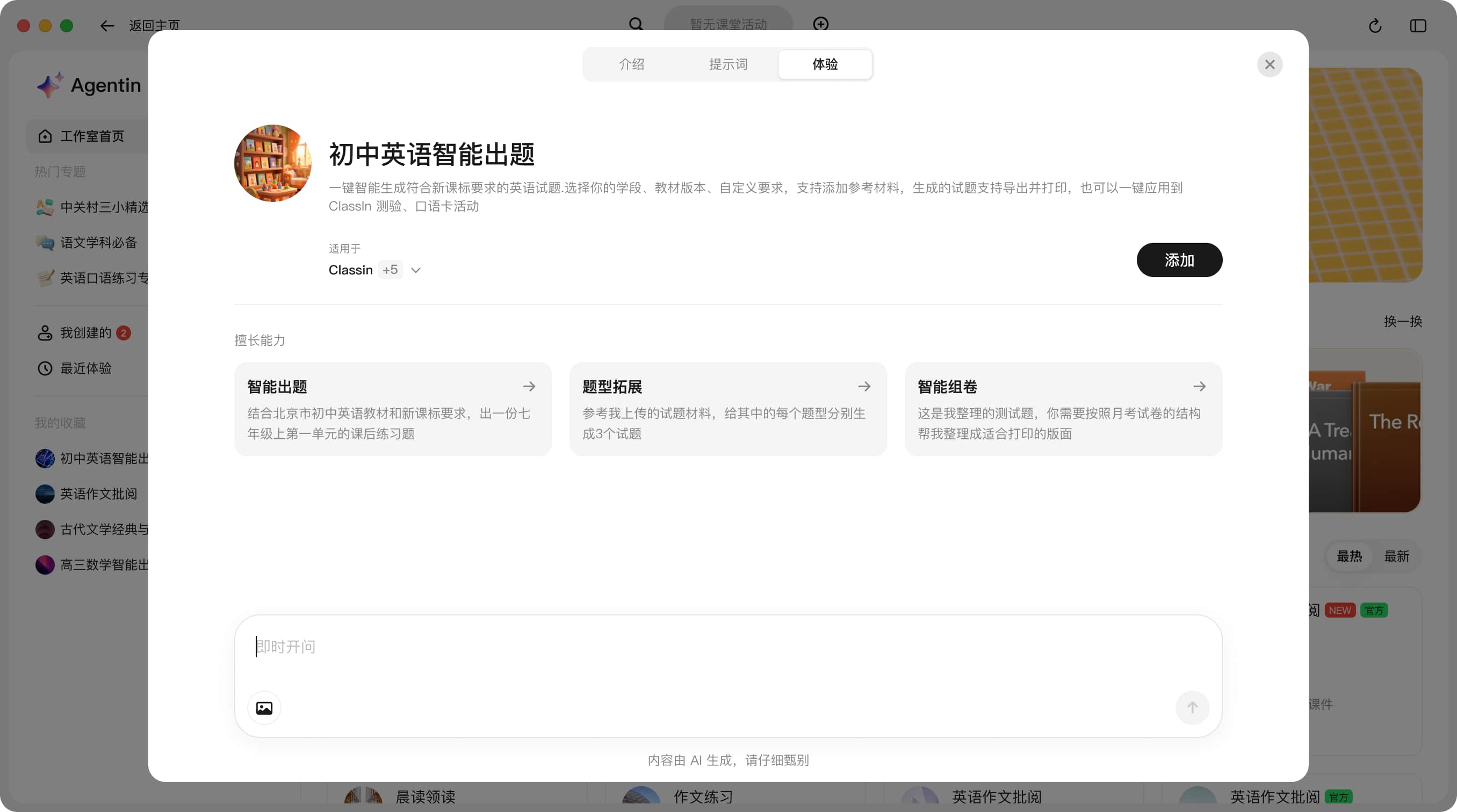Select the 最热 sort toggle

1349,556
